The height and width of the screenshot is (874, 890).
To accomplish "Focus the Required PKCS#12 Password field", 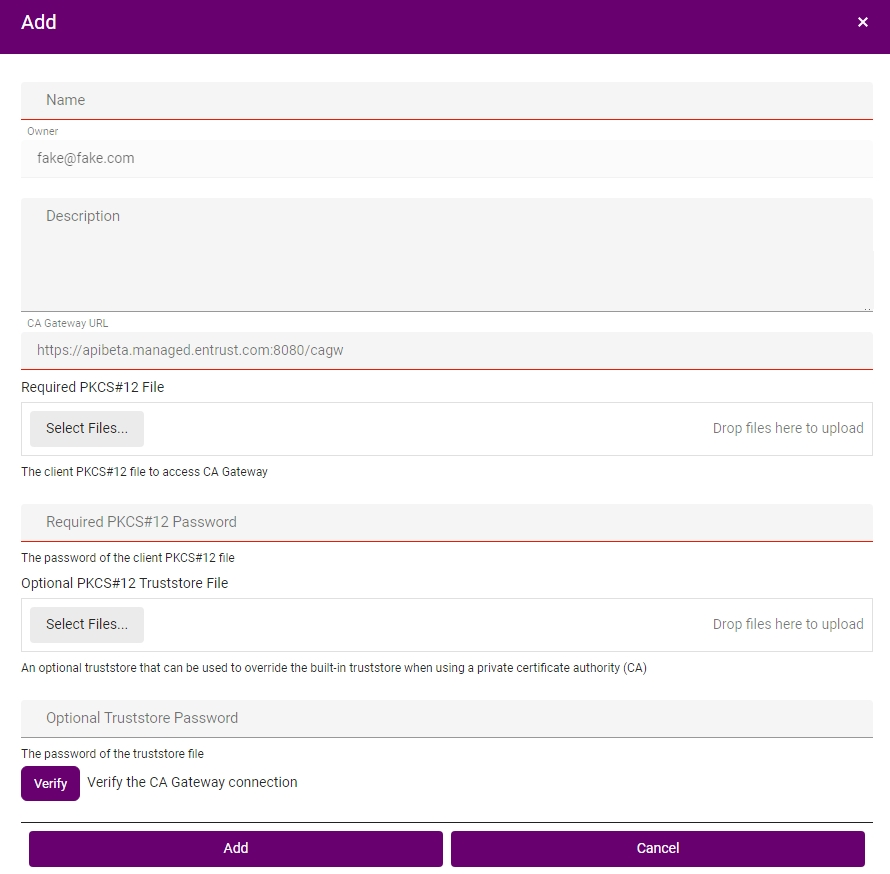I will (x=447, y=522).
